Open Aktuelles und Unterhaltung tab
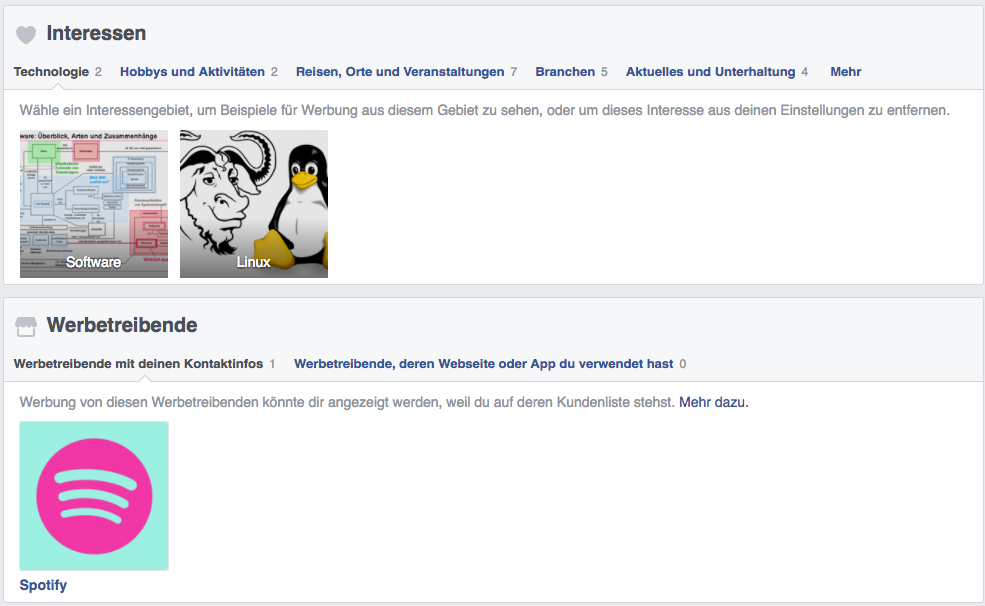 pos(717,72)
